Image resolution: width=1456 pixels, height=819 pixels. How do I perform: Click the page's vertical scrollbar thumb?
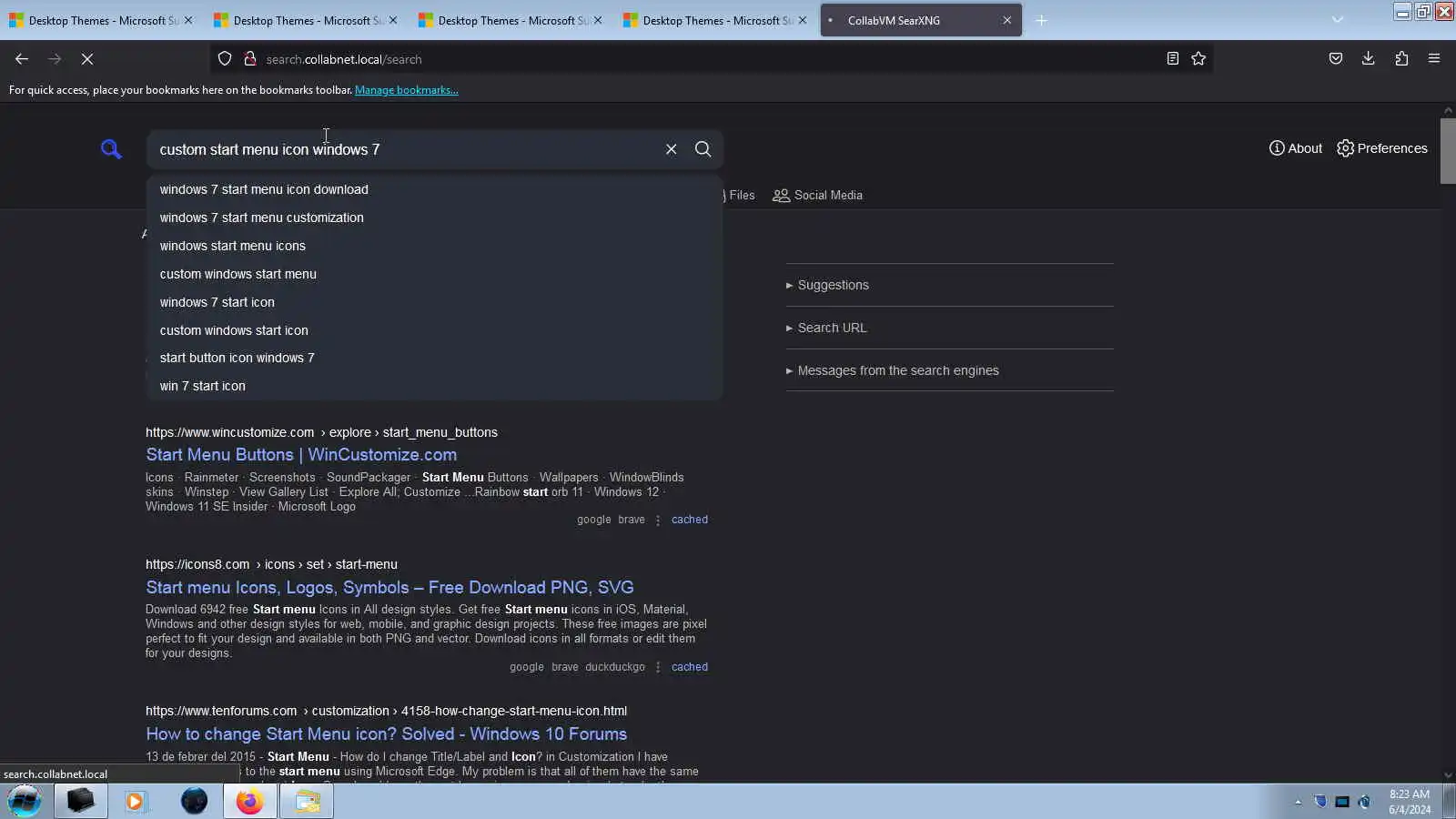1448,151
